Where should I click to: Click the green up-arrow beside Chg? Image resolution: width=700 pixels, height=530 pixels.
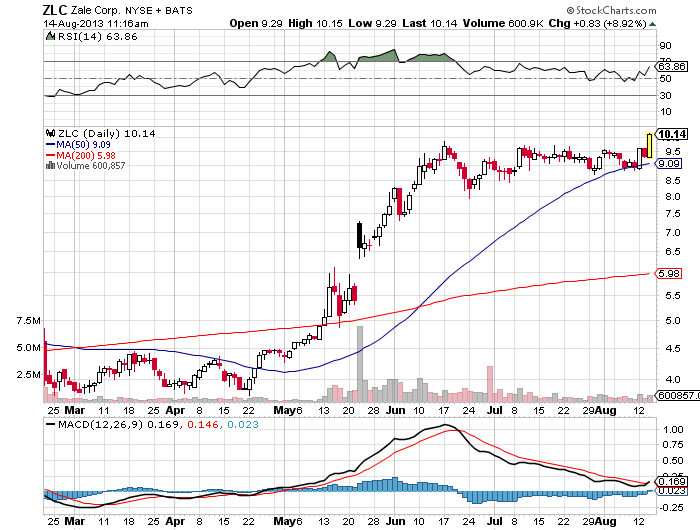(653, 24)
